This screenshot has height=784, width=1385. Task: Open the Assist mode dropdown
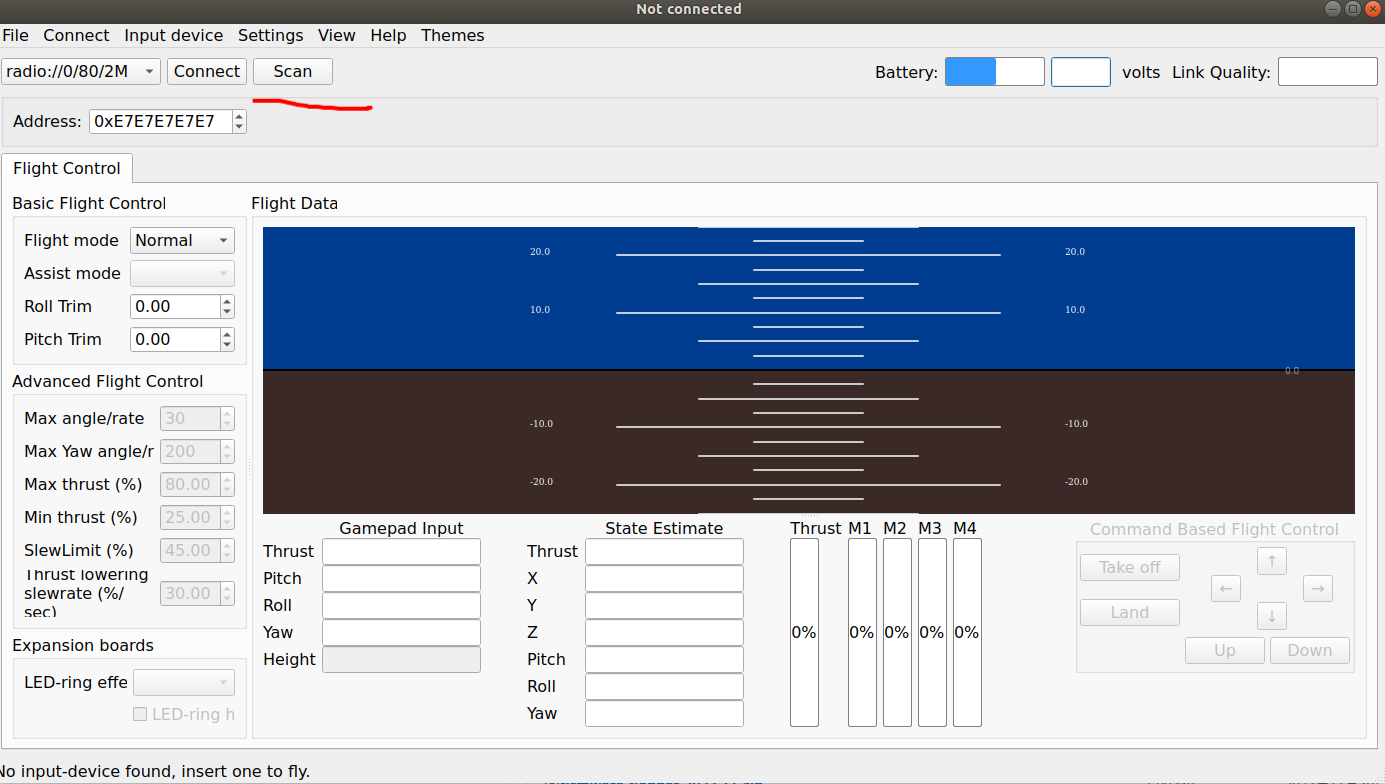click(181, 273)
